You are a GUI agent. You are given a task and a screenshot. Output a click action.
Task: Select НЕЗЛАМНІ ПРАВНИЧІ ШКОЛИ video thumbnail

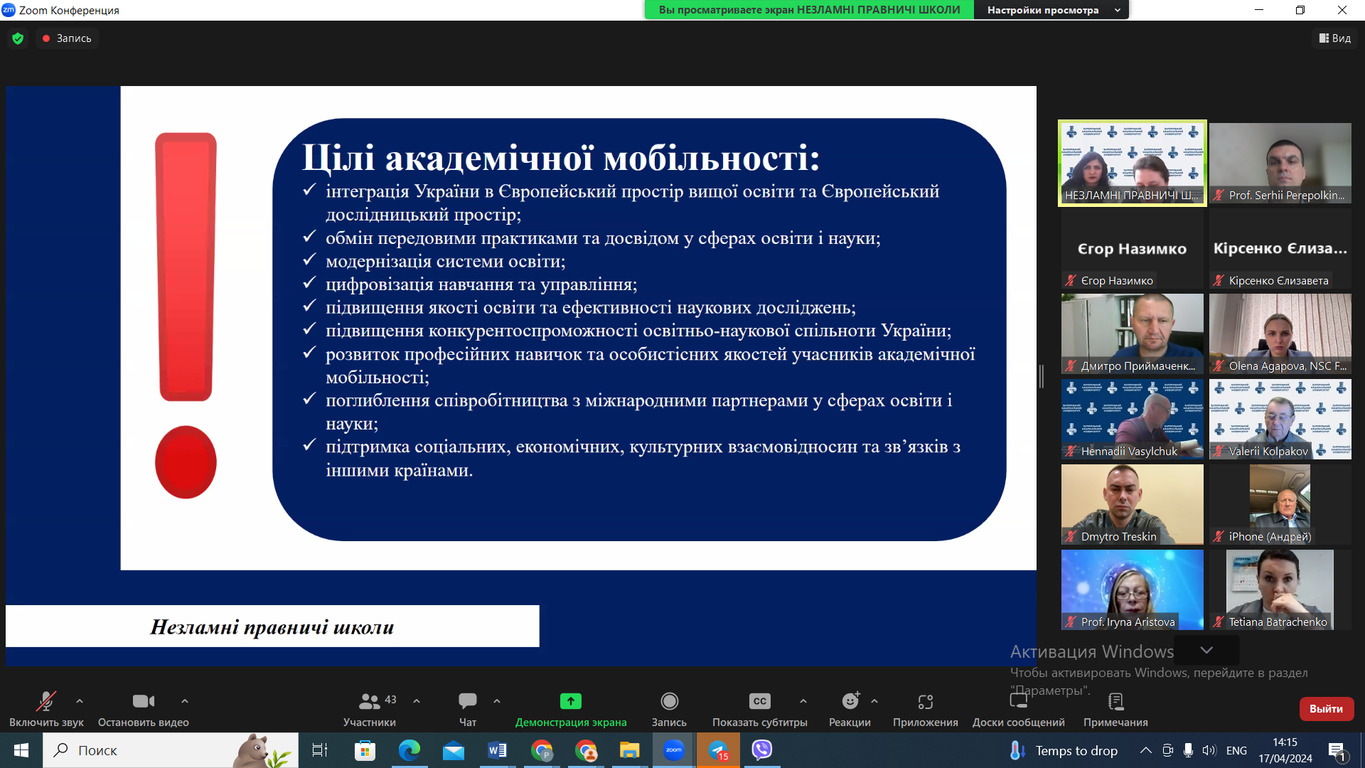tap(1132, 163)
